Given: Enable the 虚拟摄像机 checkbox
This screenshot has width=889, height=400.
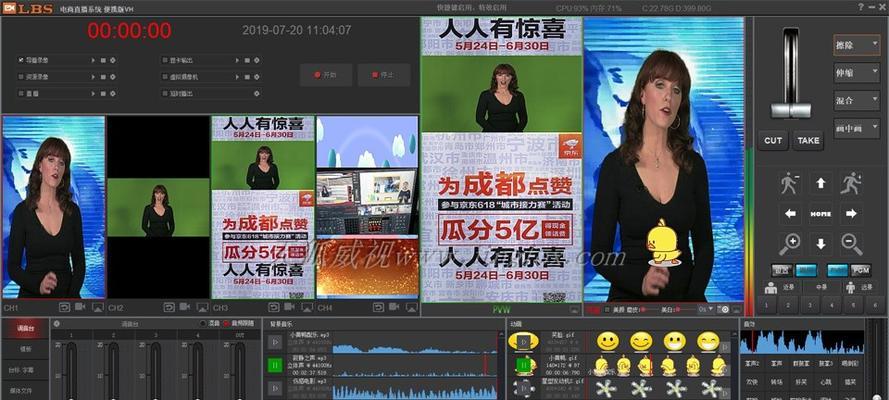Looking at the screenshot, I should [164, 76].
